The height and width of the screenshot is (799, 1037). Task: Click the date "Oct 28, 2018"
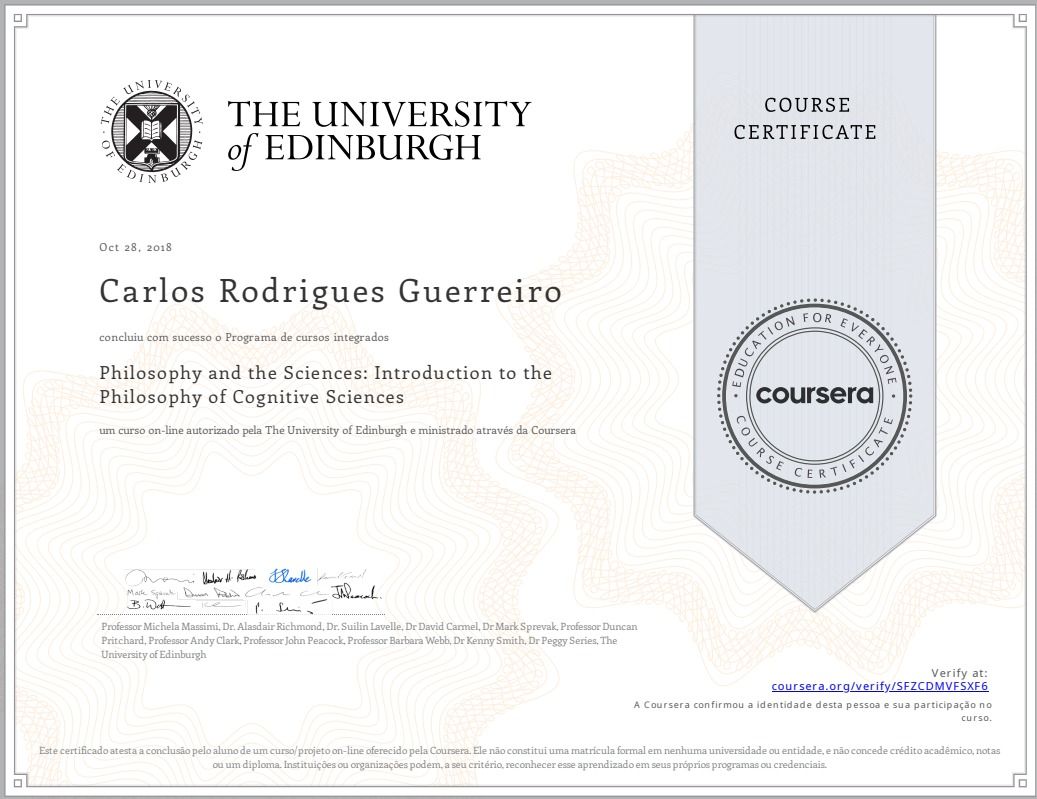tap(136, 247)
